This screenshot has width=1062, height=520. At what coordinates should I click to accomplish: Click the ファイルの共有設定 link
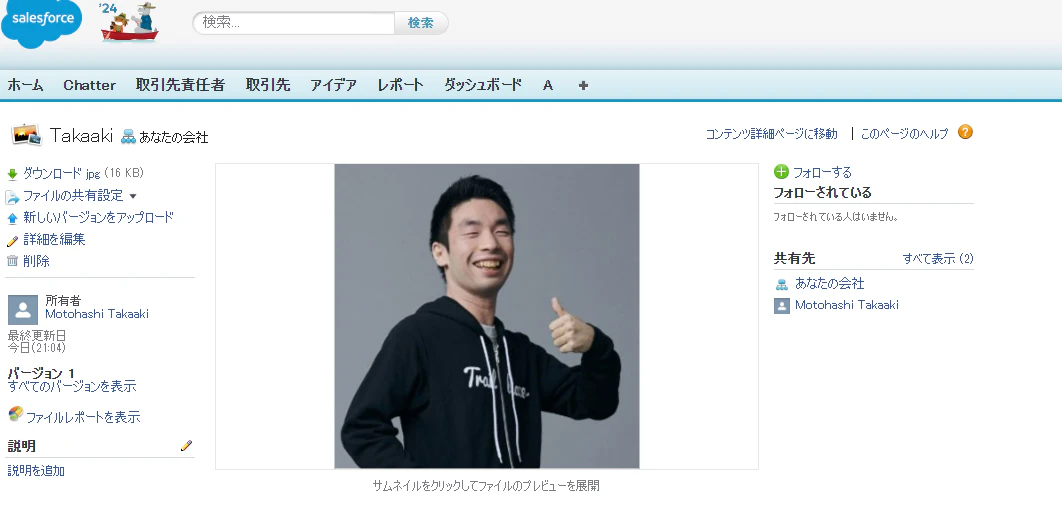(x=73, y=196)
